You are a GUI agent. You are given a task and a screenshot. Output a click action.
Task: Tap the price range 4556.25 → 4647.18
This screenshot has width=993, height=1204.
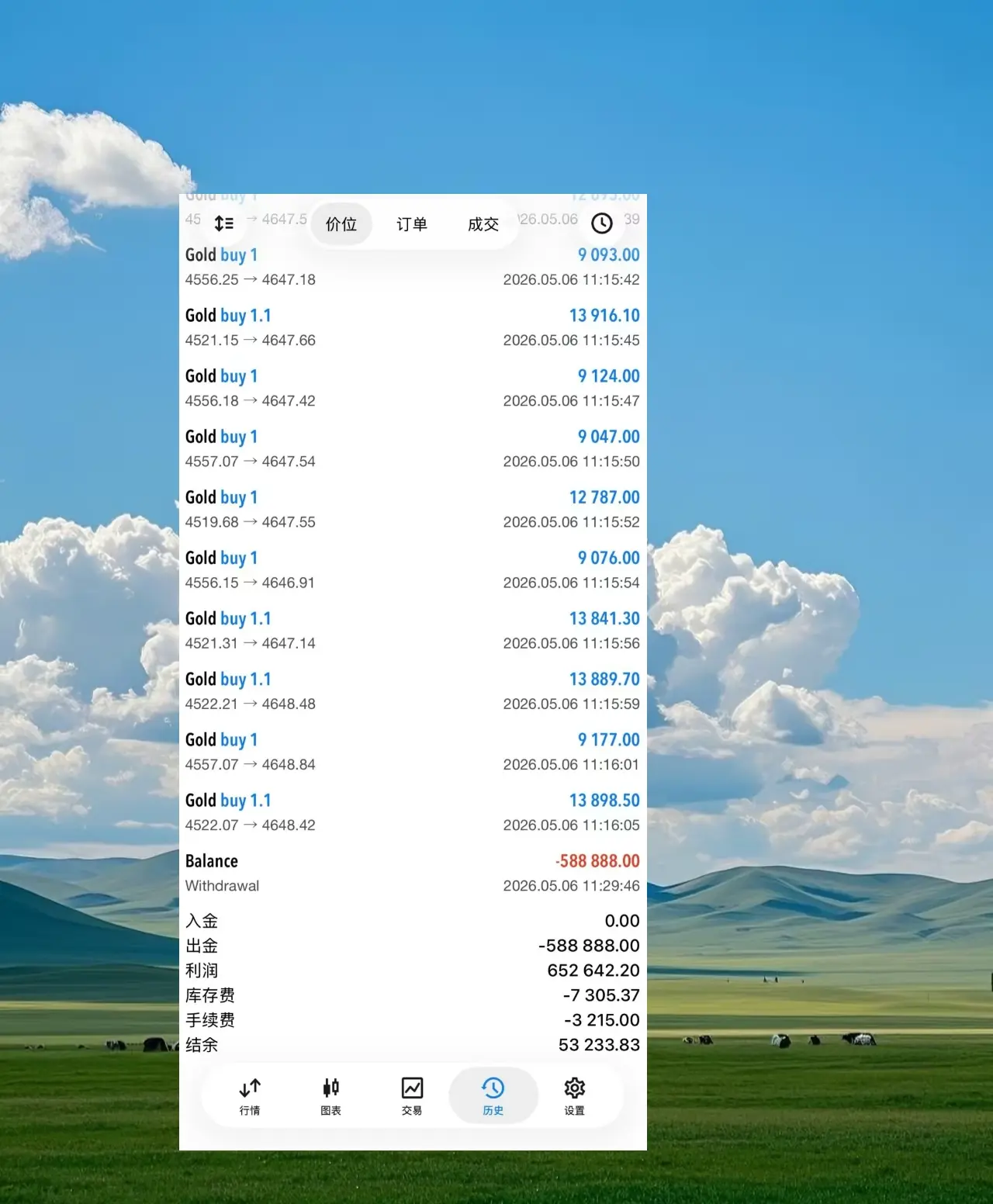pyautogui.click(x=251, y=279)
